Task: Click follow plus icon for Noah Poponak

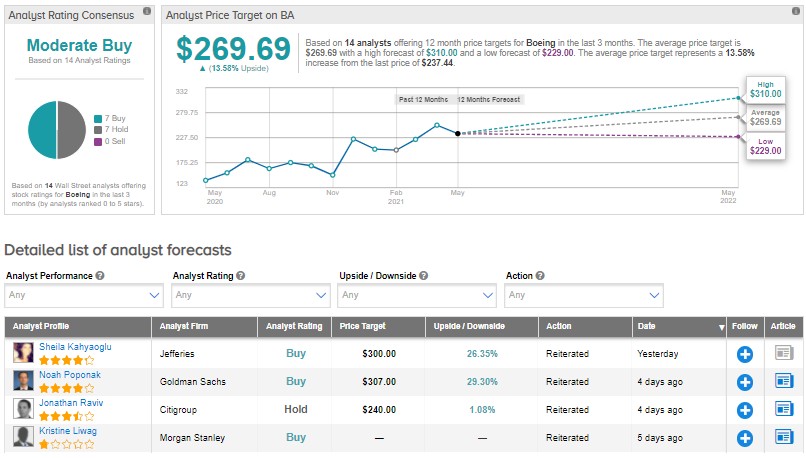Action: pos(744,381)
